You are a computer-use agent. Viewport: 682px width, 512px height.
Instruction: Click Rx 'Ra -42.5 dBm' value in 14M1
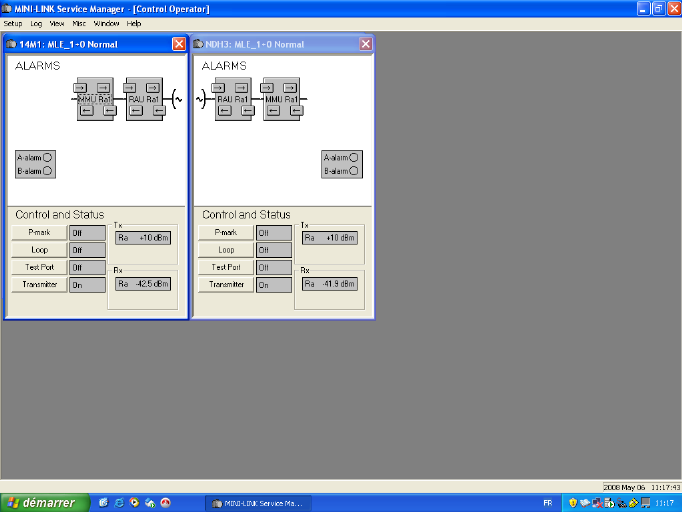(x=143, y=284)
